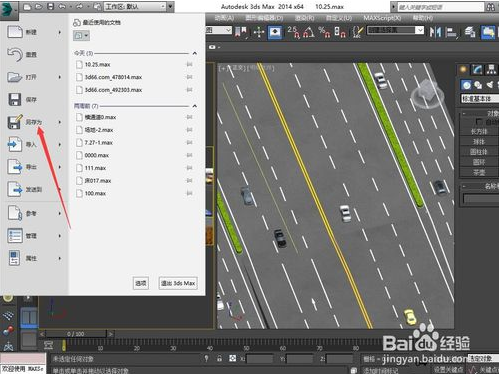This screenshot has width=499, height=374.
Task: Open the Help (H) menu
Action: pos(423,18)
